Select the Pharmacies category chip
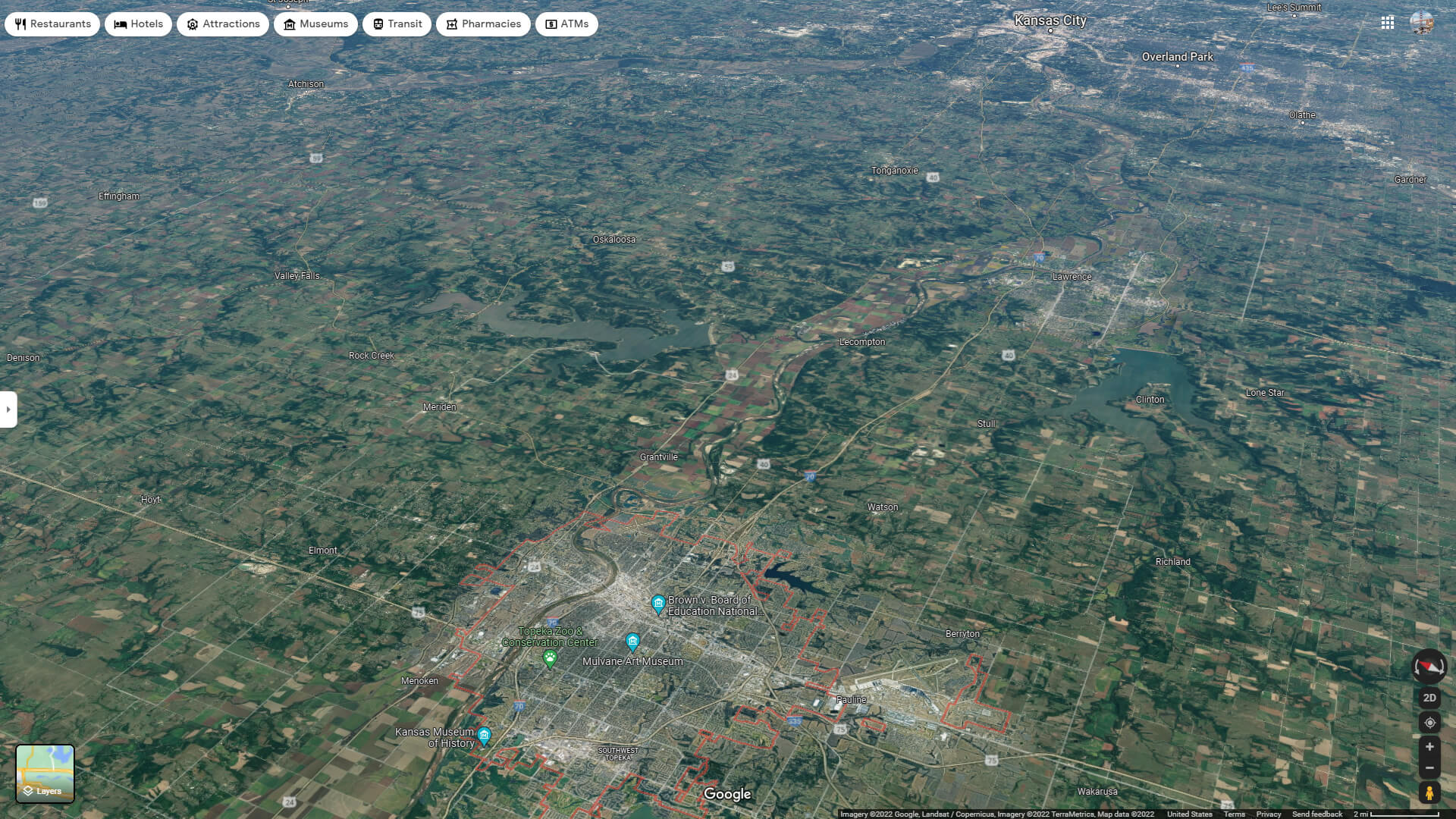Viewport: 1456px width, 819px height. pyautogui.click(x=483, y=24)
